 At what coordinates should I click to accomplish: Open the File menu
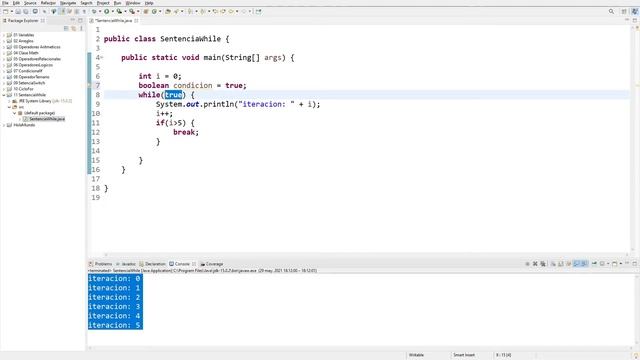(5, 3)
